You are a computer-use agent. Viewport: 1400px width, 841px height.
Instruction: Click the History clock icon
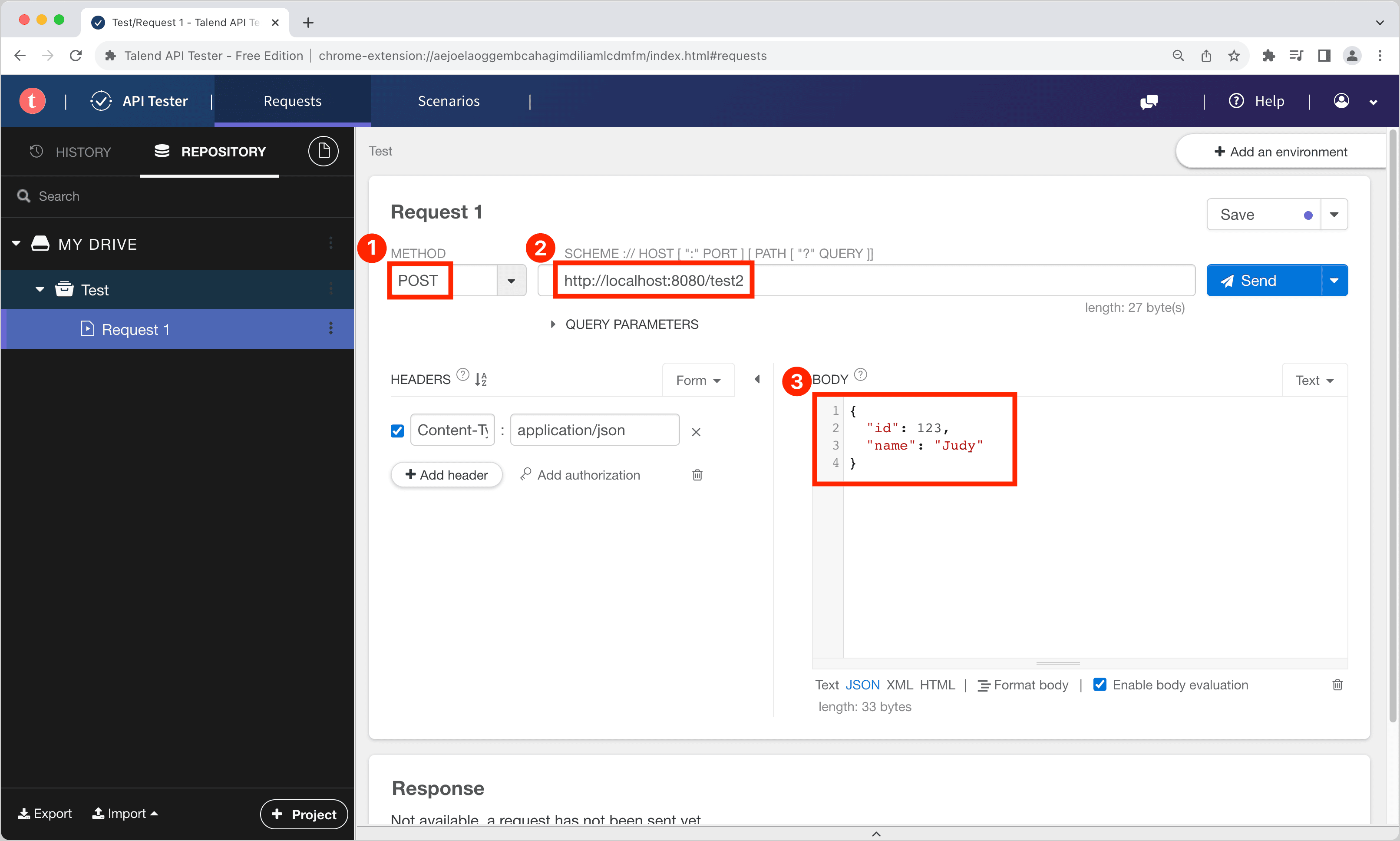coord(36,151)
